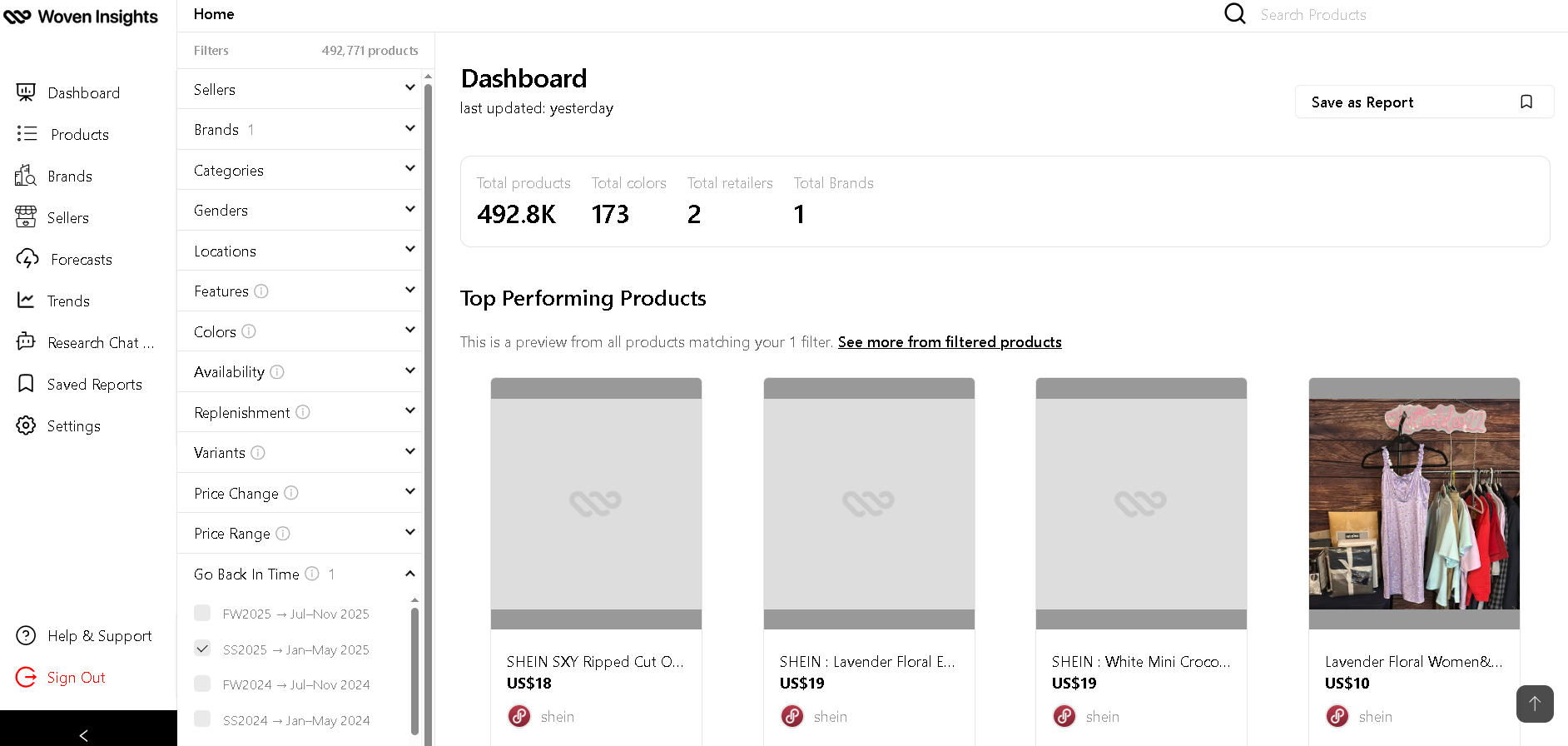Check the FW2024 Jul–Nov 2024 checkbox
Viewport: 1568px width, 746px height.
click(x=202, y=684)
